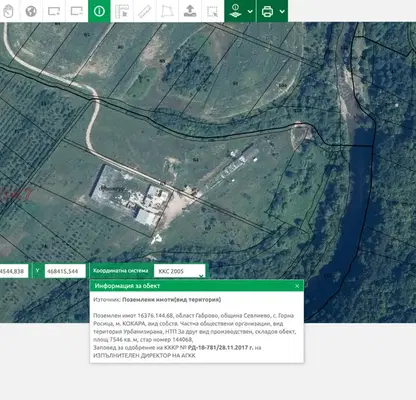Choose the zoom-in rectangle tool
This screenshot has height=400, width=416.
[x=54, y=11]
